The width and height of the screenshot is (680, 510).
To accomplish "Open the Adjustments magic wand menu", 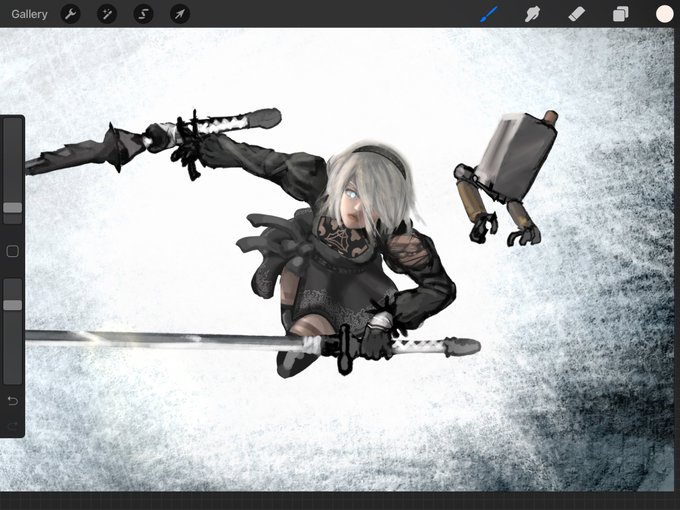I will [x=107, y=14].
